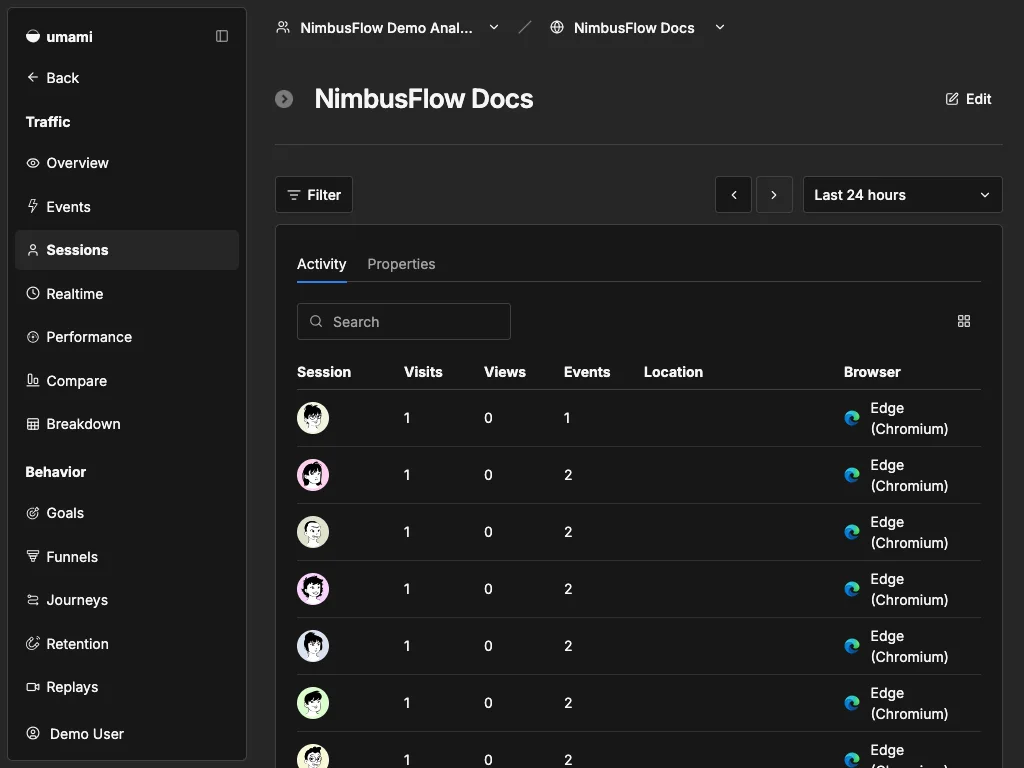Click the Traffic section heading
Image resolution: width=1024 pixels, height=768 pixels.
48,121
